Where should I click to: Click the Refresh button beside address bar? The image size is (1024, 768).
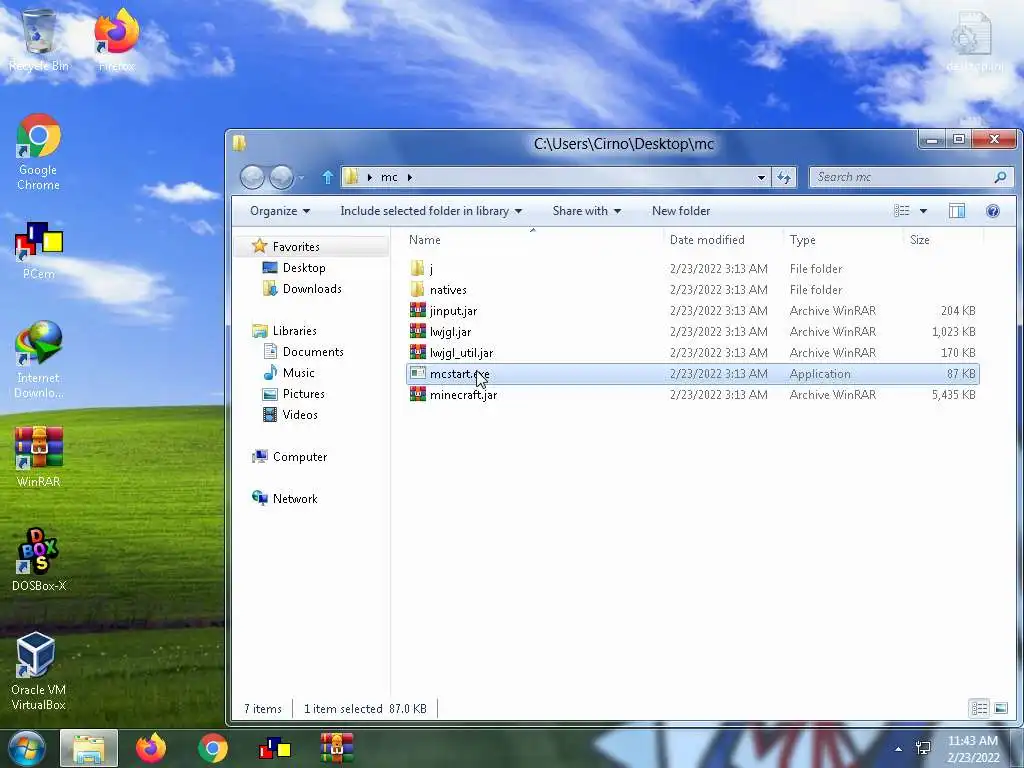click(784, 177)
